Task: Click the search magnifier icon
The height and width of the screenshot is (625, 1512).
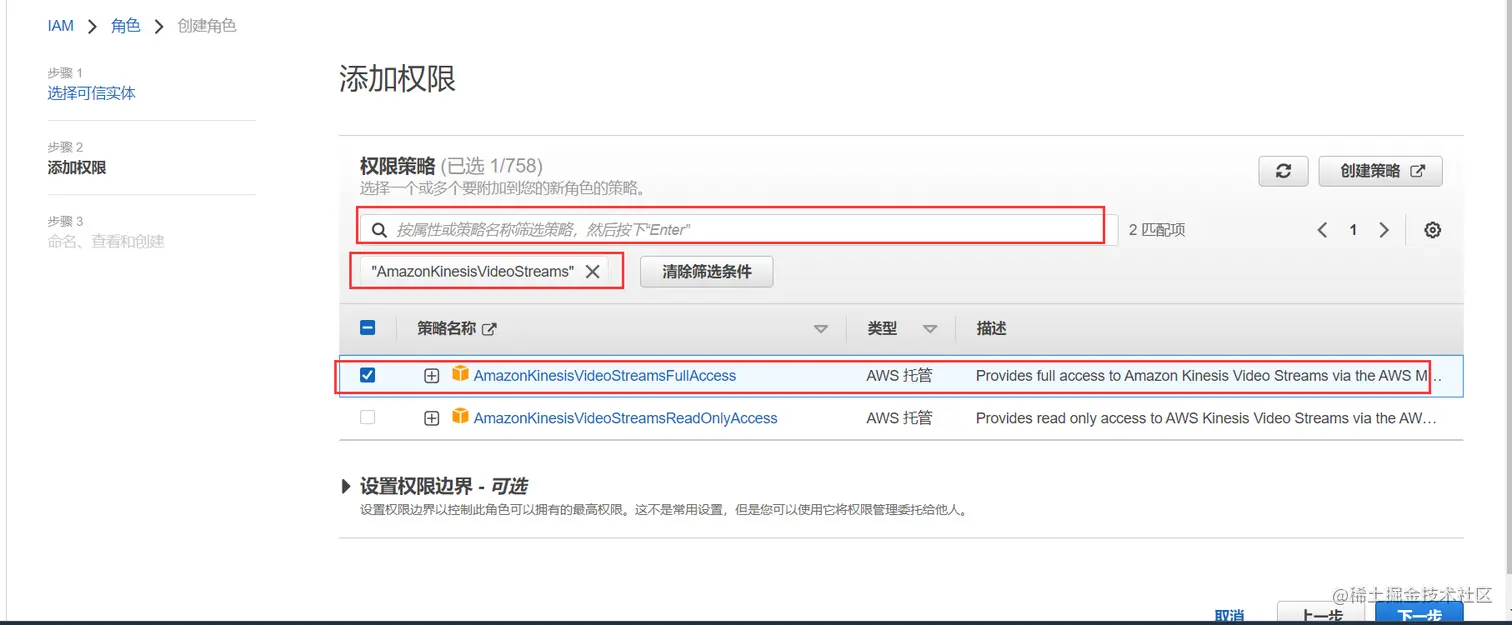Action: pos(379,230)
